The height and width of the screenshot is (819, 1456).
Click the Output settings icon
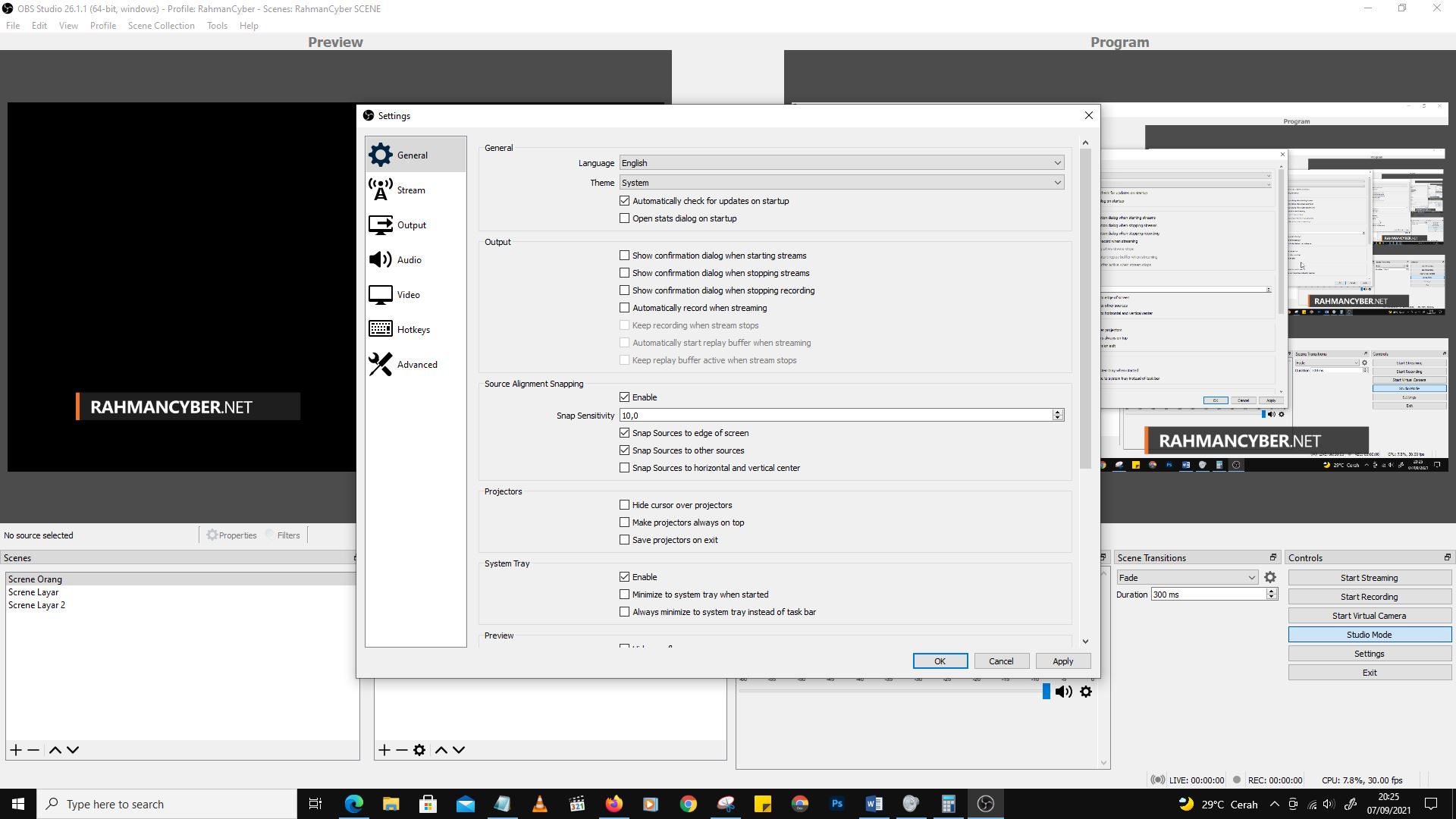tap(380, 224)
